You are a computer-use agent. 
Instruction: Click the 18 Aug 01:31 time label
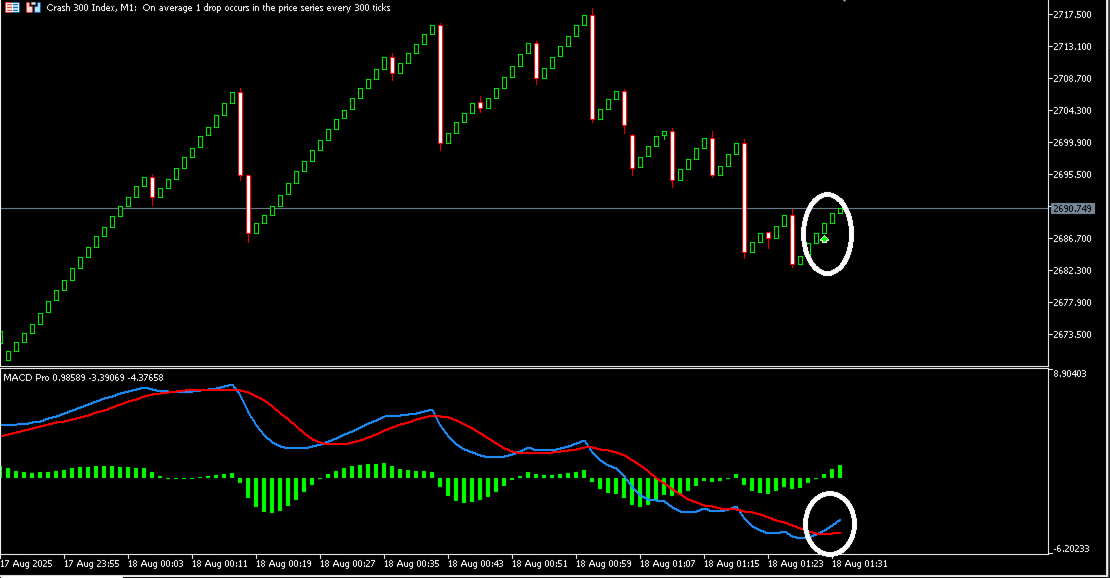(859, 564)
